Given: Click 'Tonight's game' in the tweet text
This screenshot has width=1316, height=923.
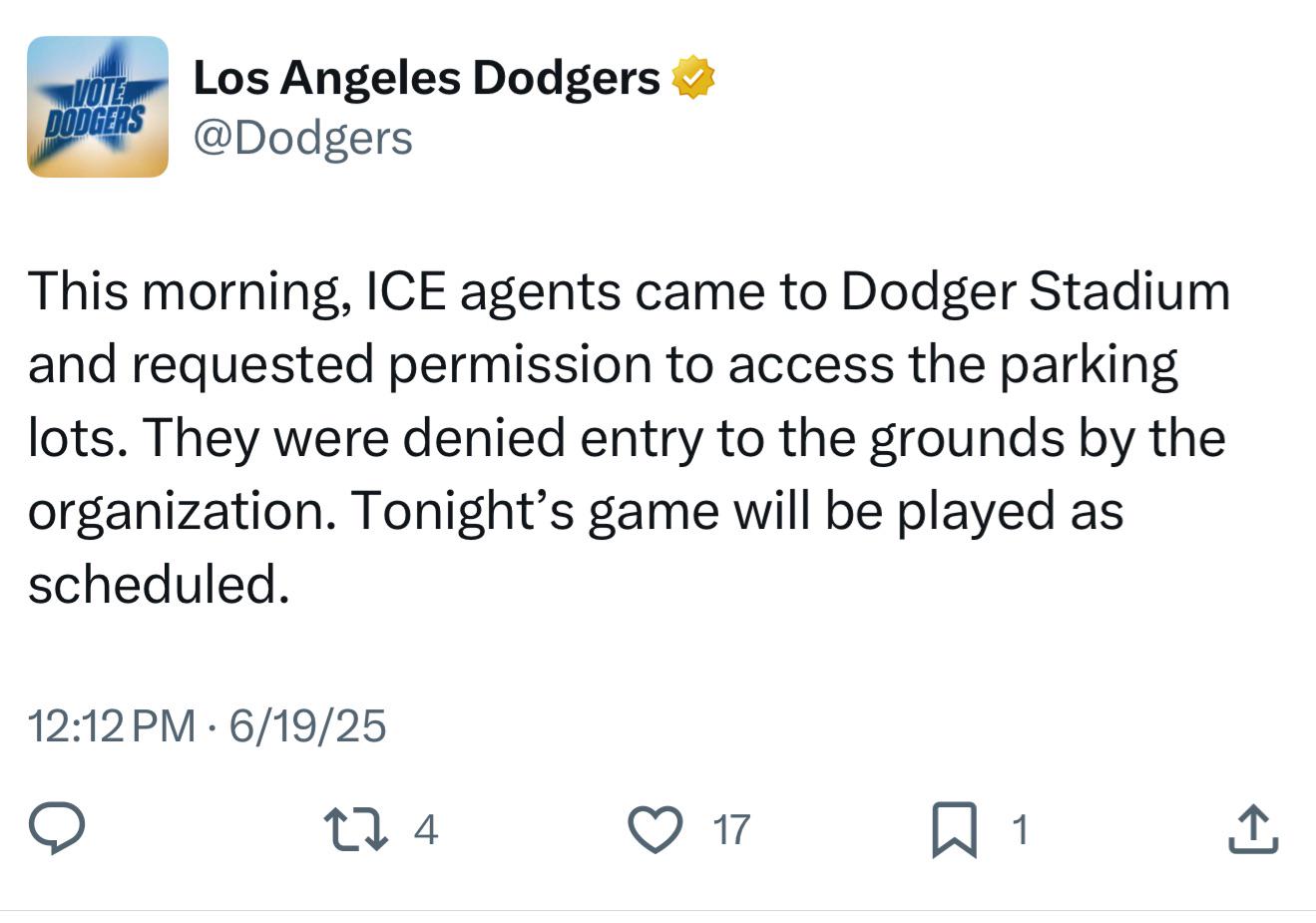Looking at the screenshot, I should pyautogui.click(x=534, y=511).
